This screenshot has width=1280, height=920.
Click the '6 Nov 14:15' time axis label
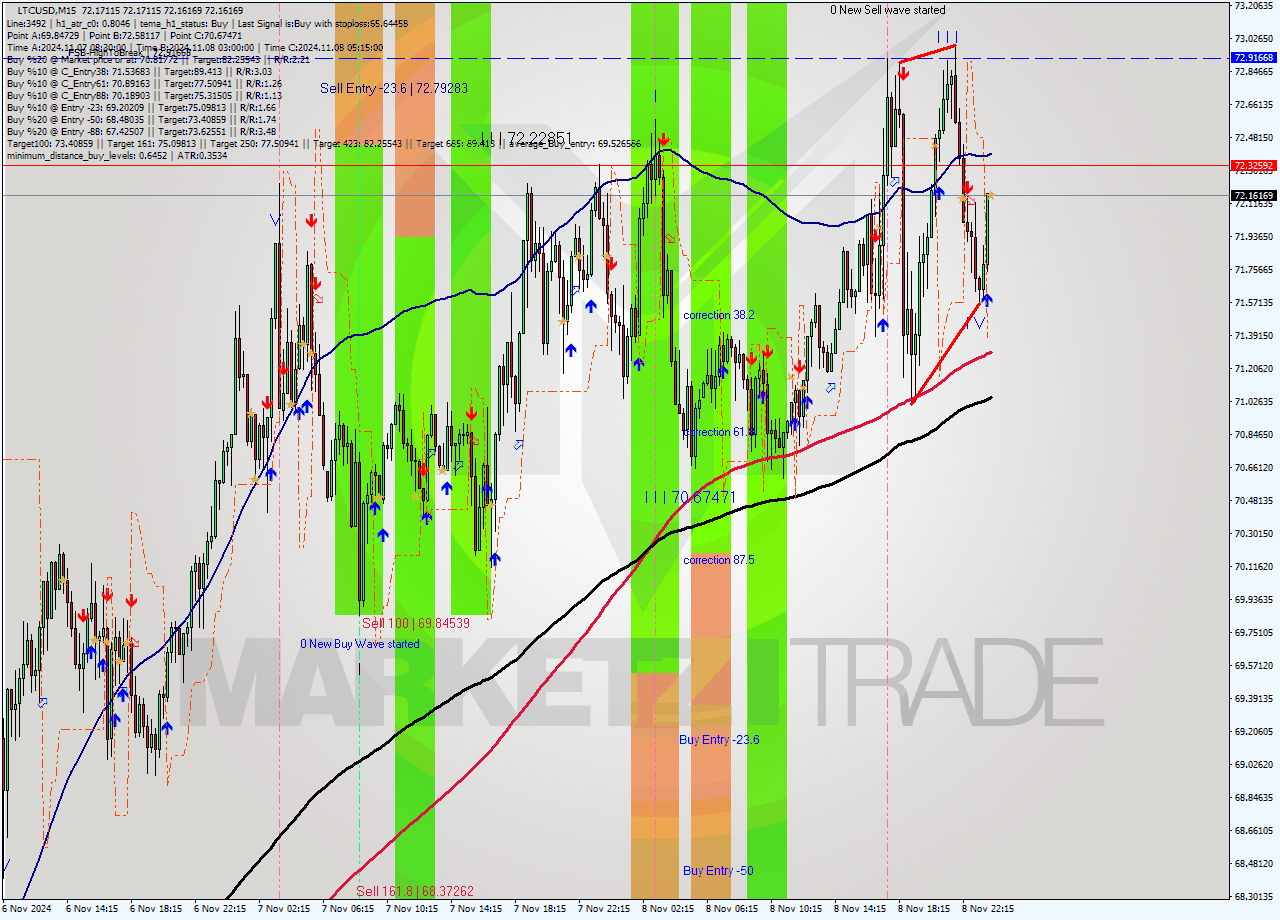pyautogui.click(x=93, y=909)
